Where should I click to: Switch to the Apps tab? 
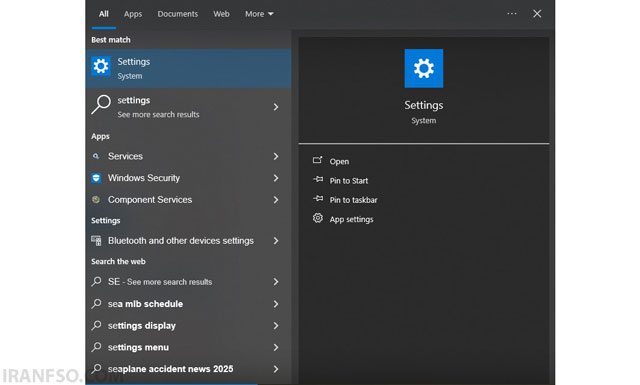point(133,14)
